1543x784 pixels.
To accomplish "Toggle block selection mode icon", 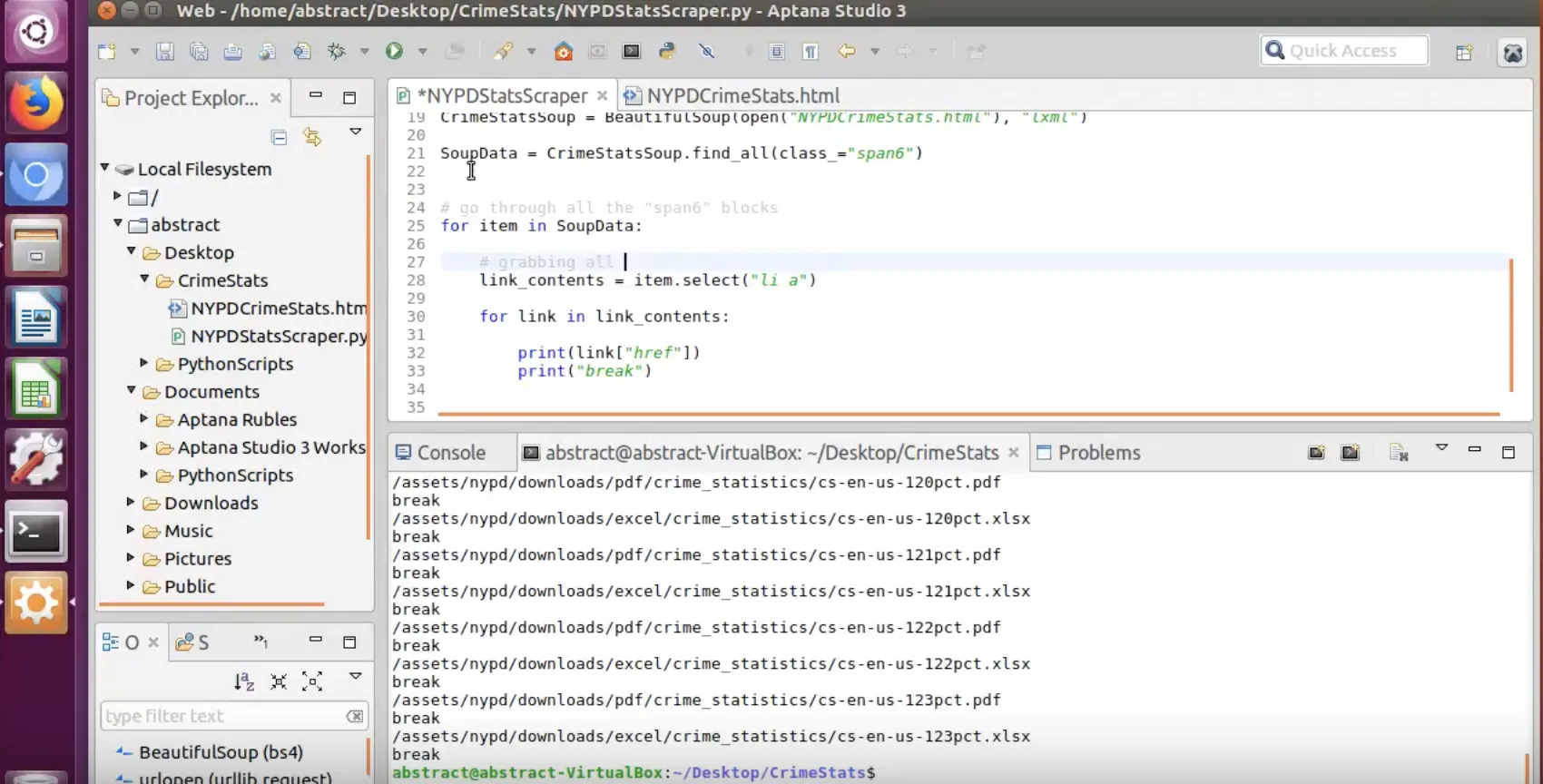I will click(x=777, y=52).
